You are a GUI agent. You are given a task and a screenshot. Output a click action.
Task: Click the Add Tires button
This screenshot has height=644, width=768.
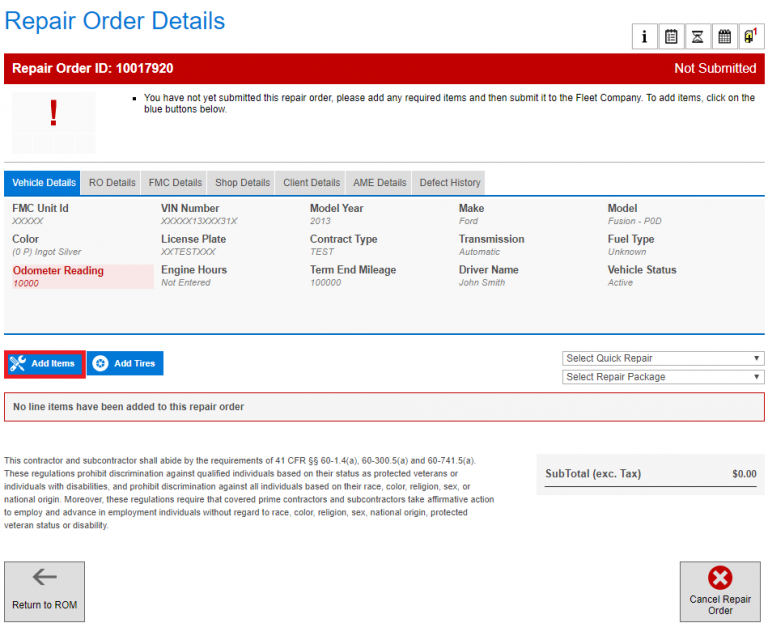coord(125,364)
